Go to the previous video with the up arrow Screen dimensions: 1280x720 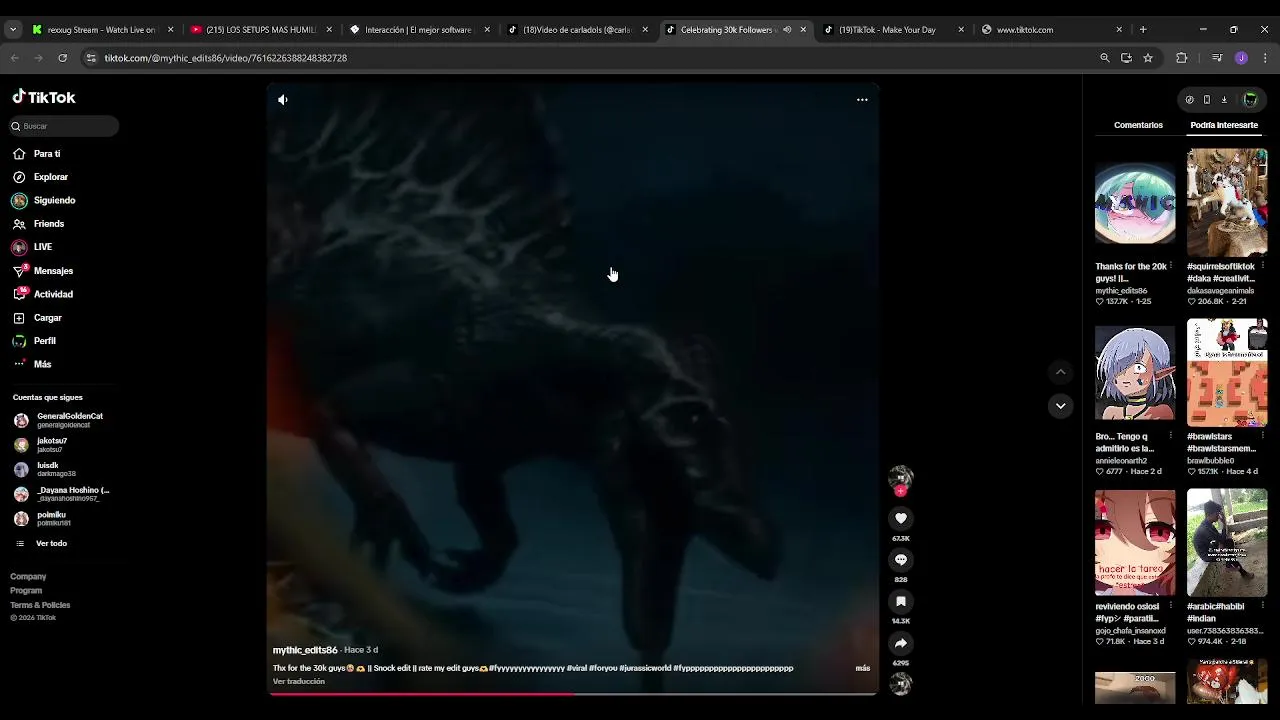click(x=1061, y=372)
